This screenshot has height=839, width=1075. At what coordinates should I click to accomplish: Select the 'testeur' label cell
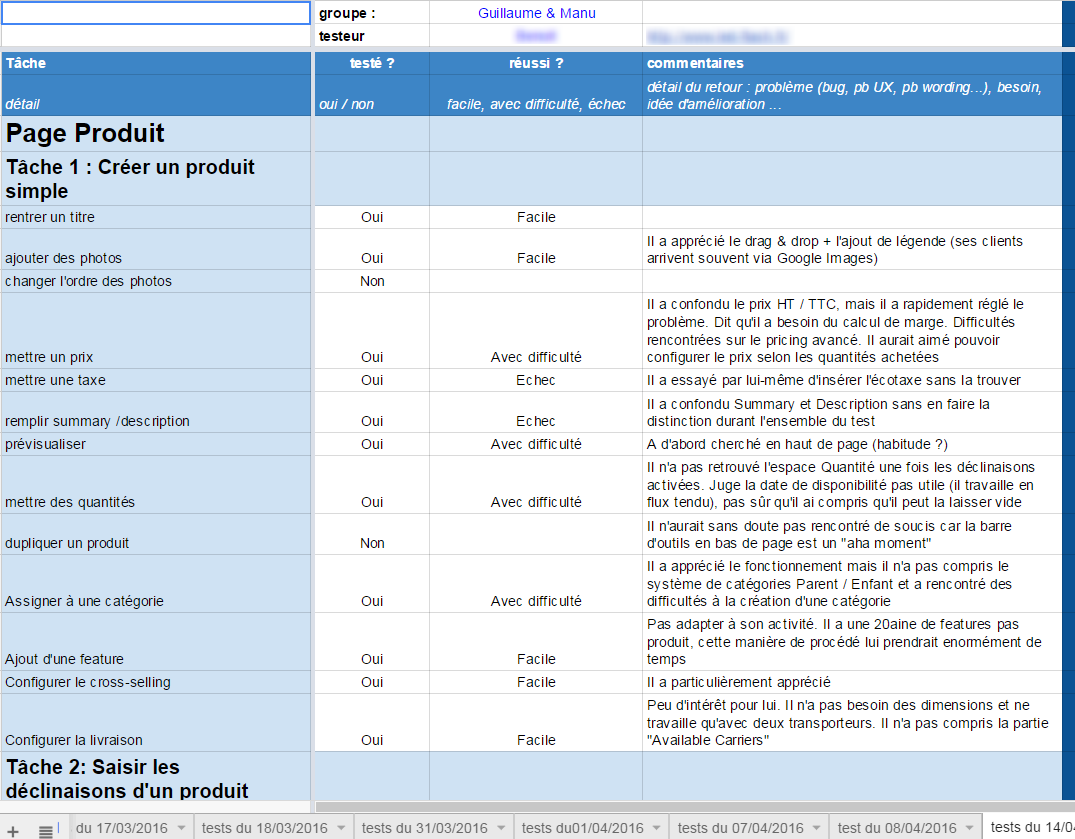point(372,36)
